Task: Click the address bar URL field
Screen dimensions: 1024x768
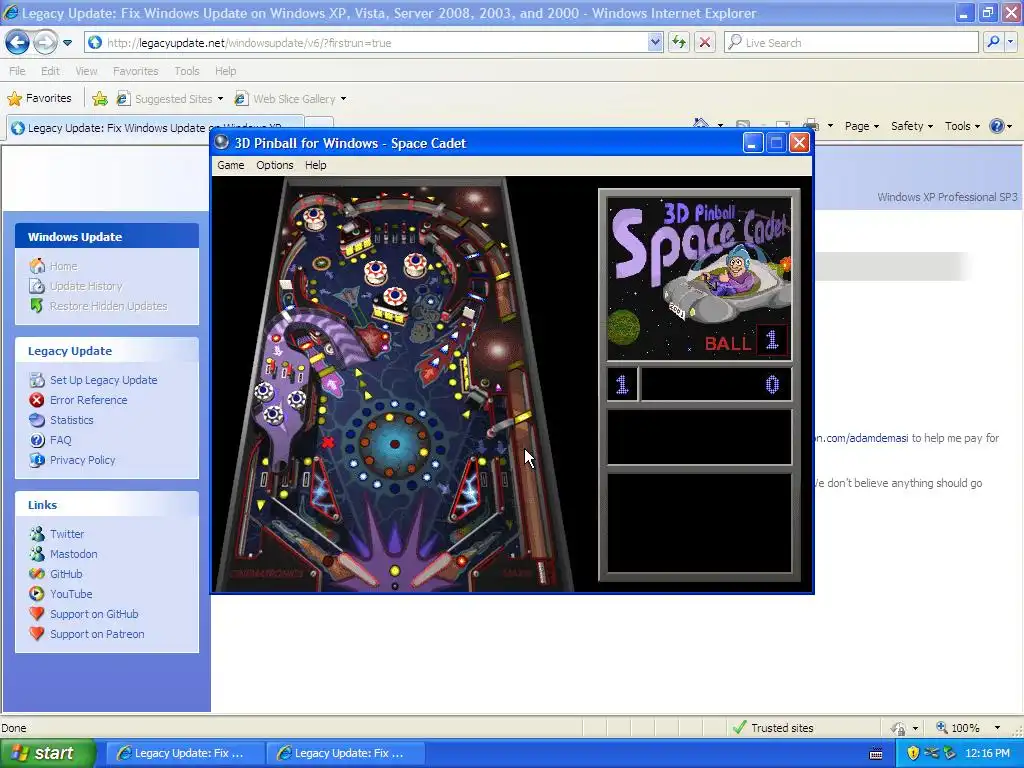Action: click(376, 42)
